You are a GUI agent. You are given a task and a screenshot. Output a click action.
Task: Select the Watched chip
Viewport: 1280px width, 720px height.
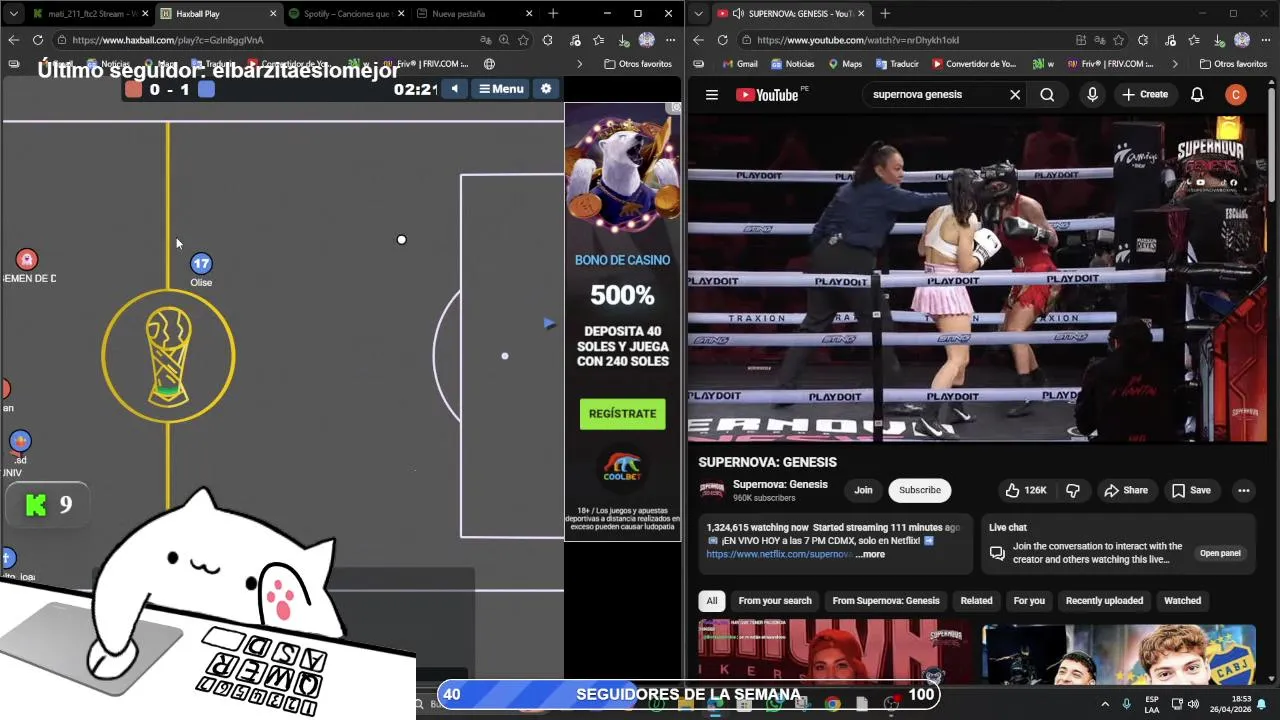[x=1182, y=601]
